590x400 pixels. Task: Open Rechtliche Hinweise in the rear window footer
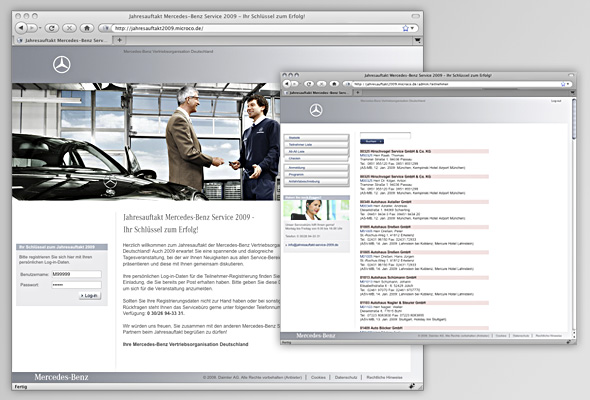pos(384,377)
